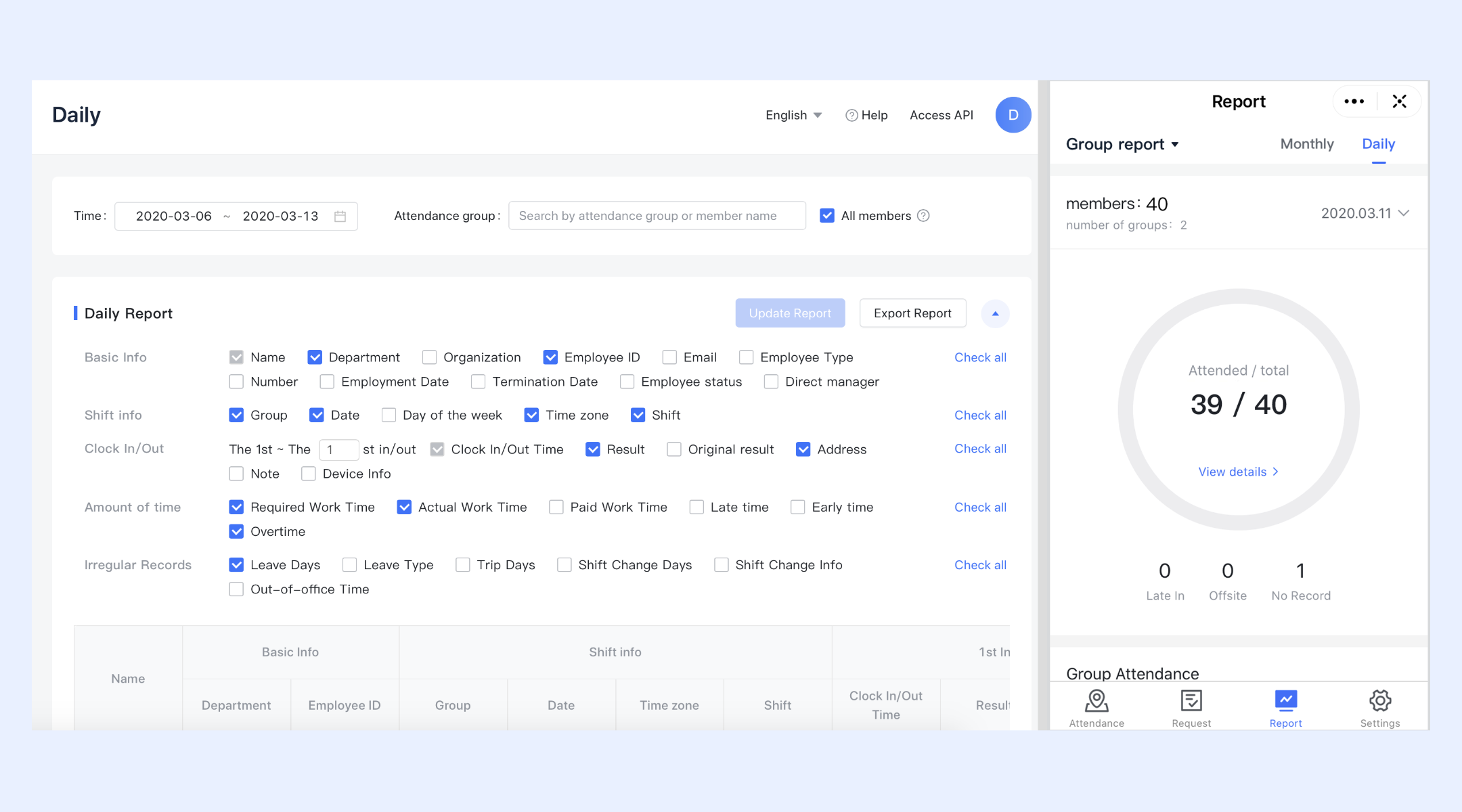This screenshot has width=1462, height=812.
Task: Check the Employee status checkbox
Action: (x=627, y=382)
